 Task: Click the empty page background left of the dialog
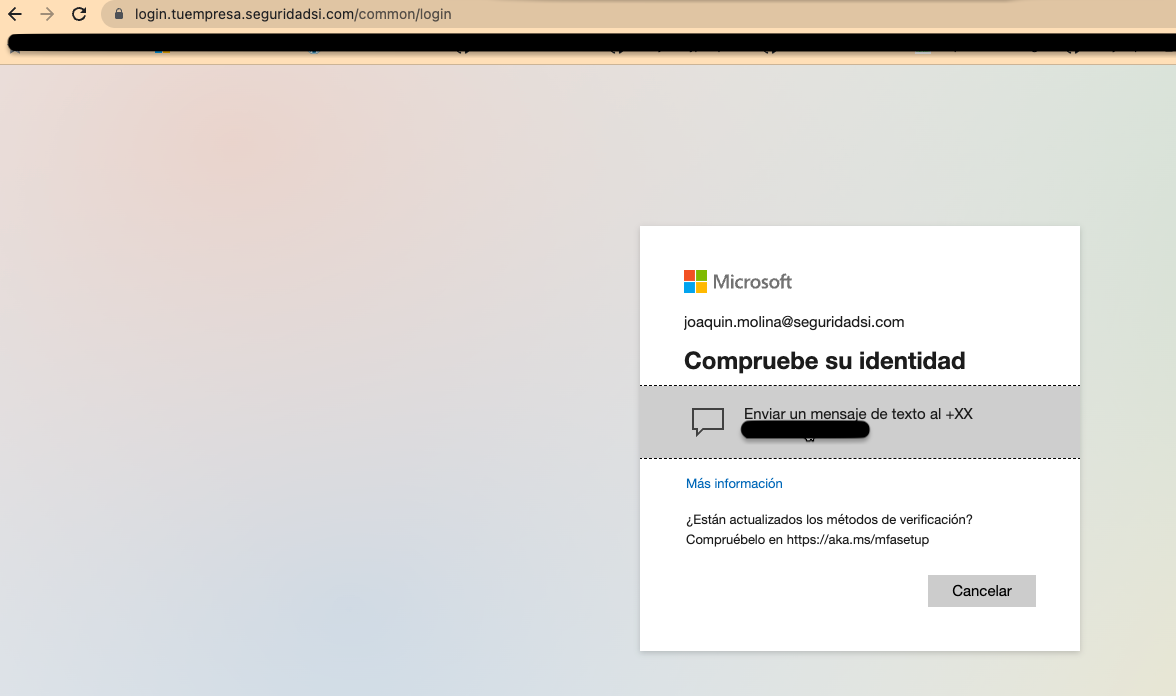[300, 400]
